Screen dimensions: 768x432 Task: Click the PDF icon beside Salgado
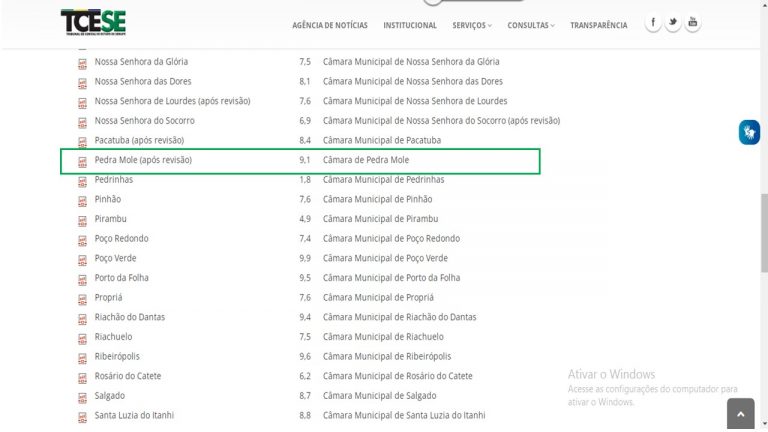click(x=82, y=396)
